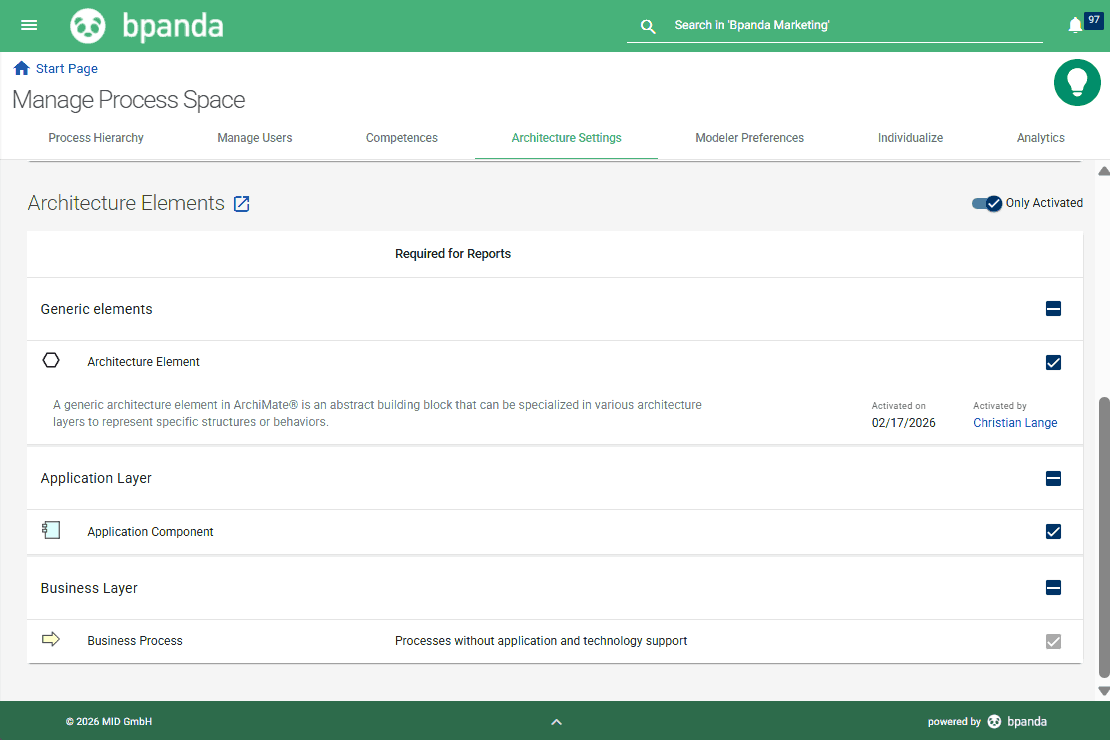Click the bpanda panda logo

click(88, 25)
